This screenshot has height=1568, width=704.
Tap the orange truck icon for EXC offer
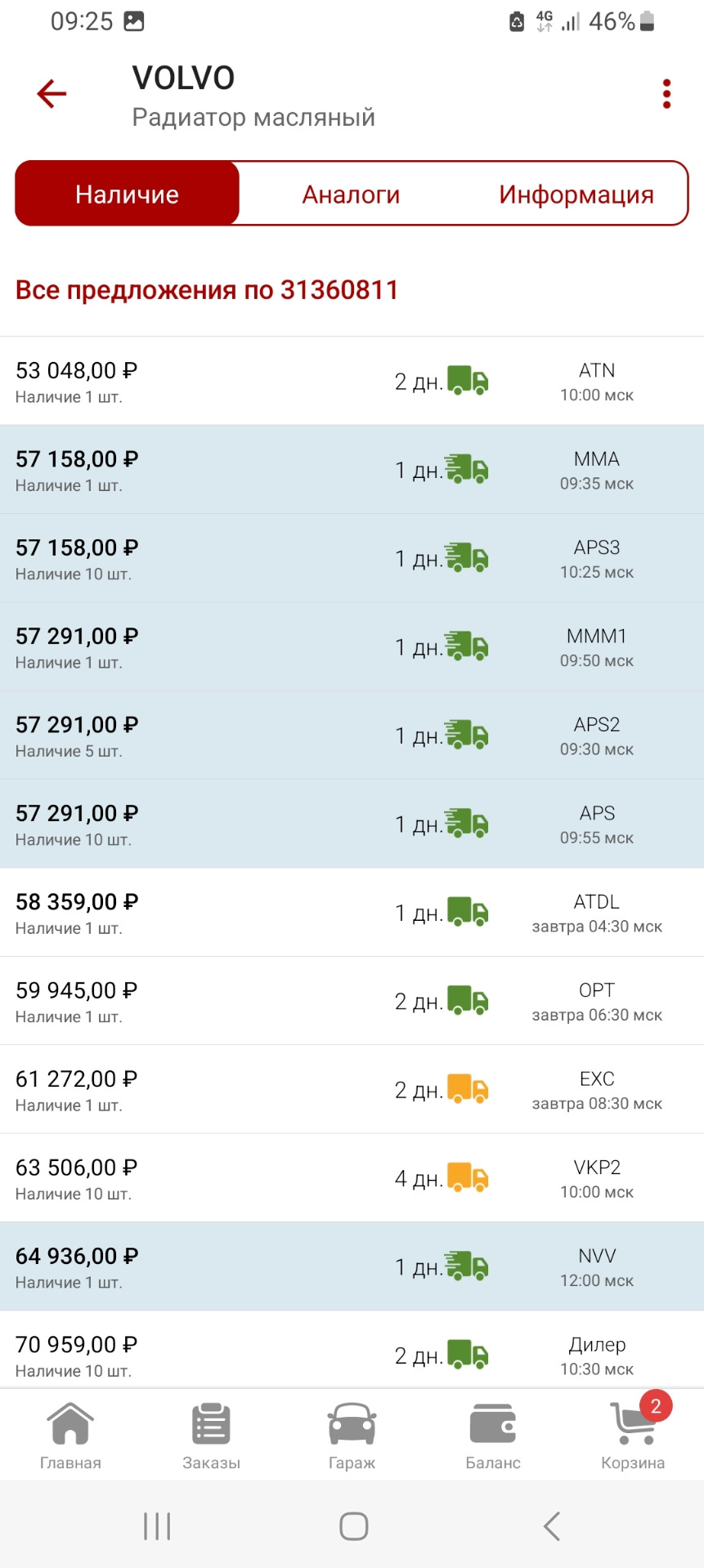[468, 1089]
